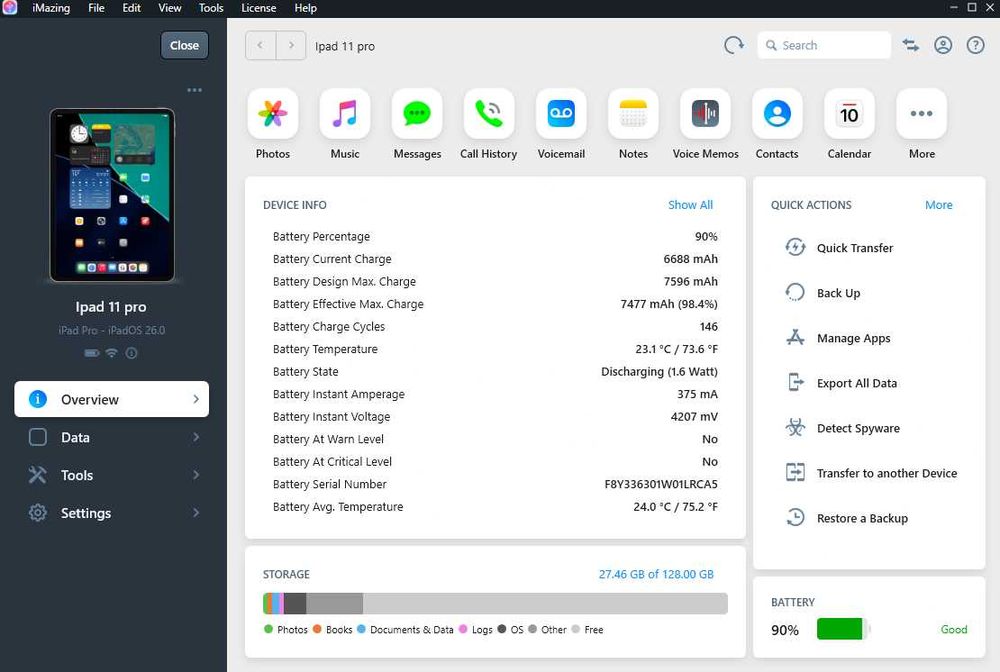The height and width of the screenshot is (672, 1000).
Task: Click the Wi-Fi icon under device name
Action: [112, 353]
